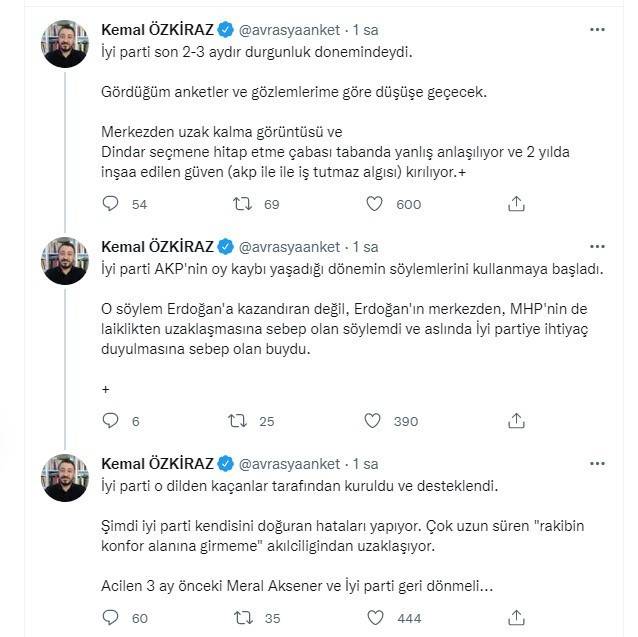
Task: Open more options menu on first tweet
Action: point(597,30)
